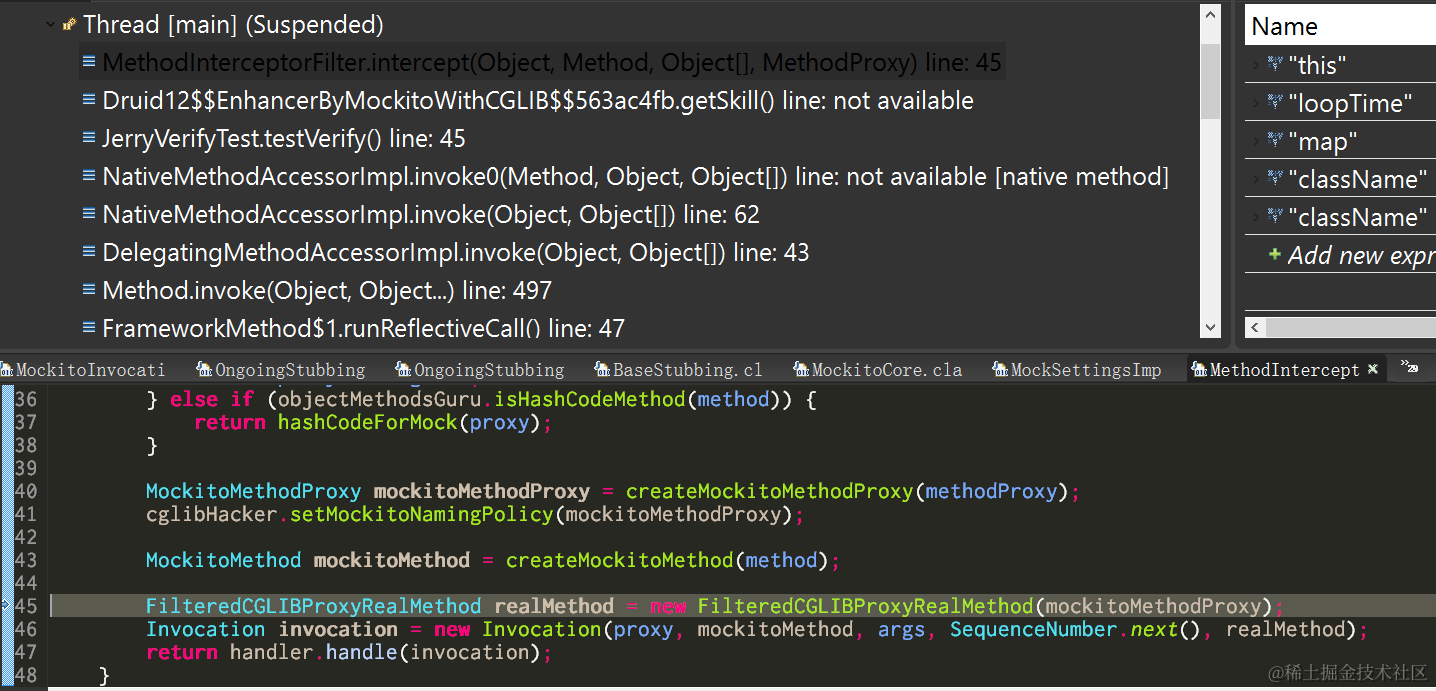Switch to the BaseStubbing.cl editor tab
Image resolution: width=1436 pixels, height=691 pixels.
click(x=678, y=370)
